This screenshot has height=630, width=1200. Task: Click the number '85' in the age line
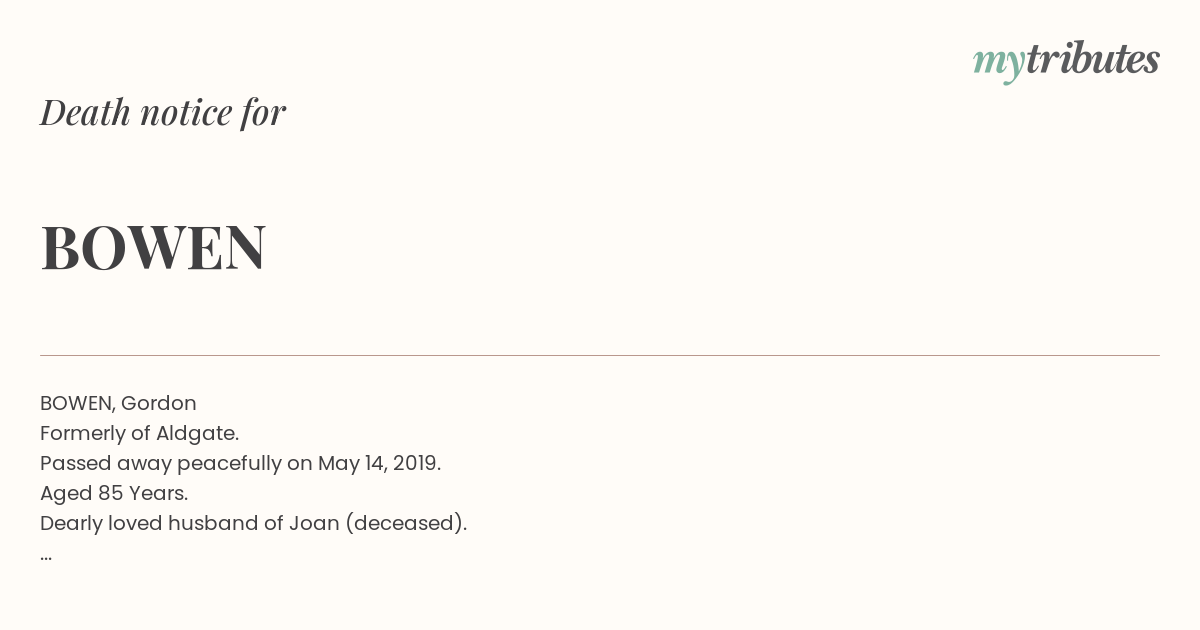point(110,493)
